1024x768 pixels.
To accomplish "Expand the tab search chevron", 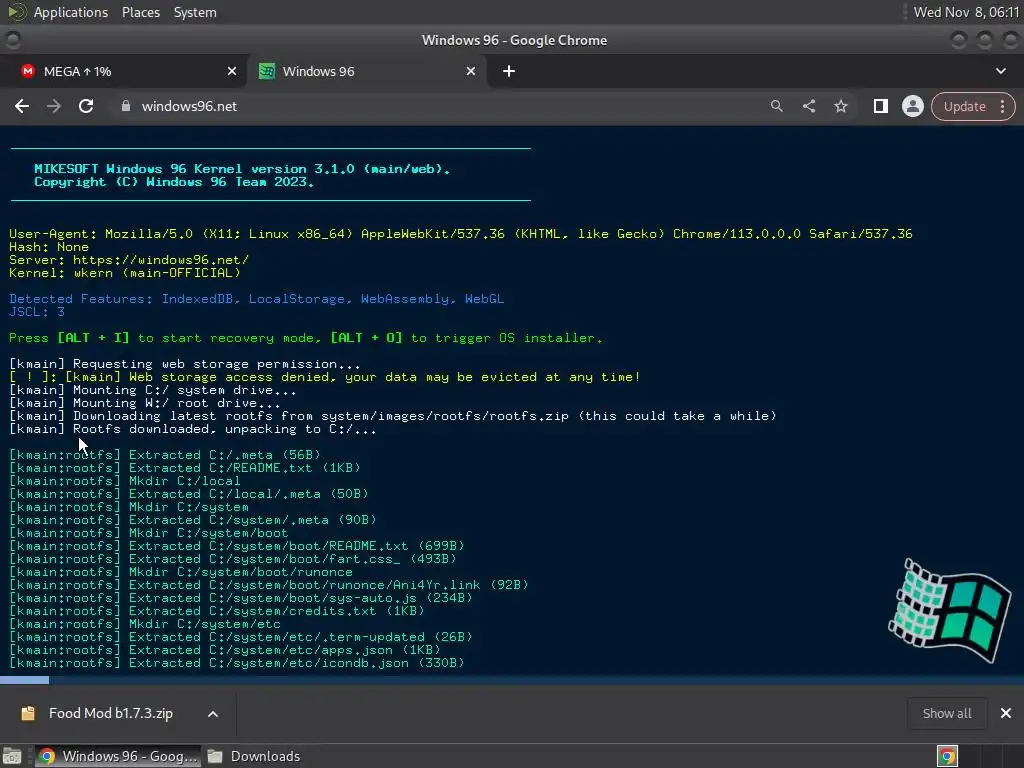I will [x=1000, y=71].
